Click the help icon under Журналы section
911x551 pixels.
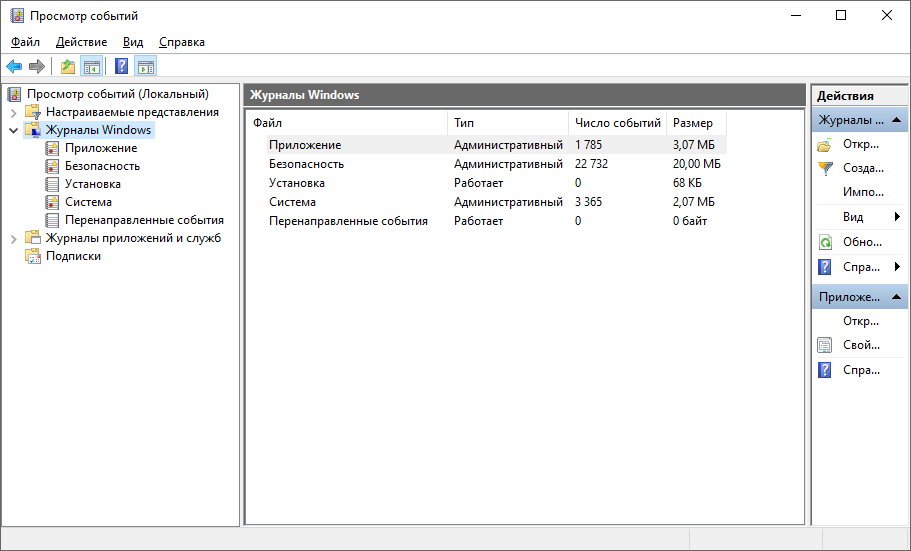click(824, 267)
